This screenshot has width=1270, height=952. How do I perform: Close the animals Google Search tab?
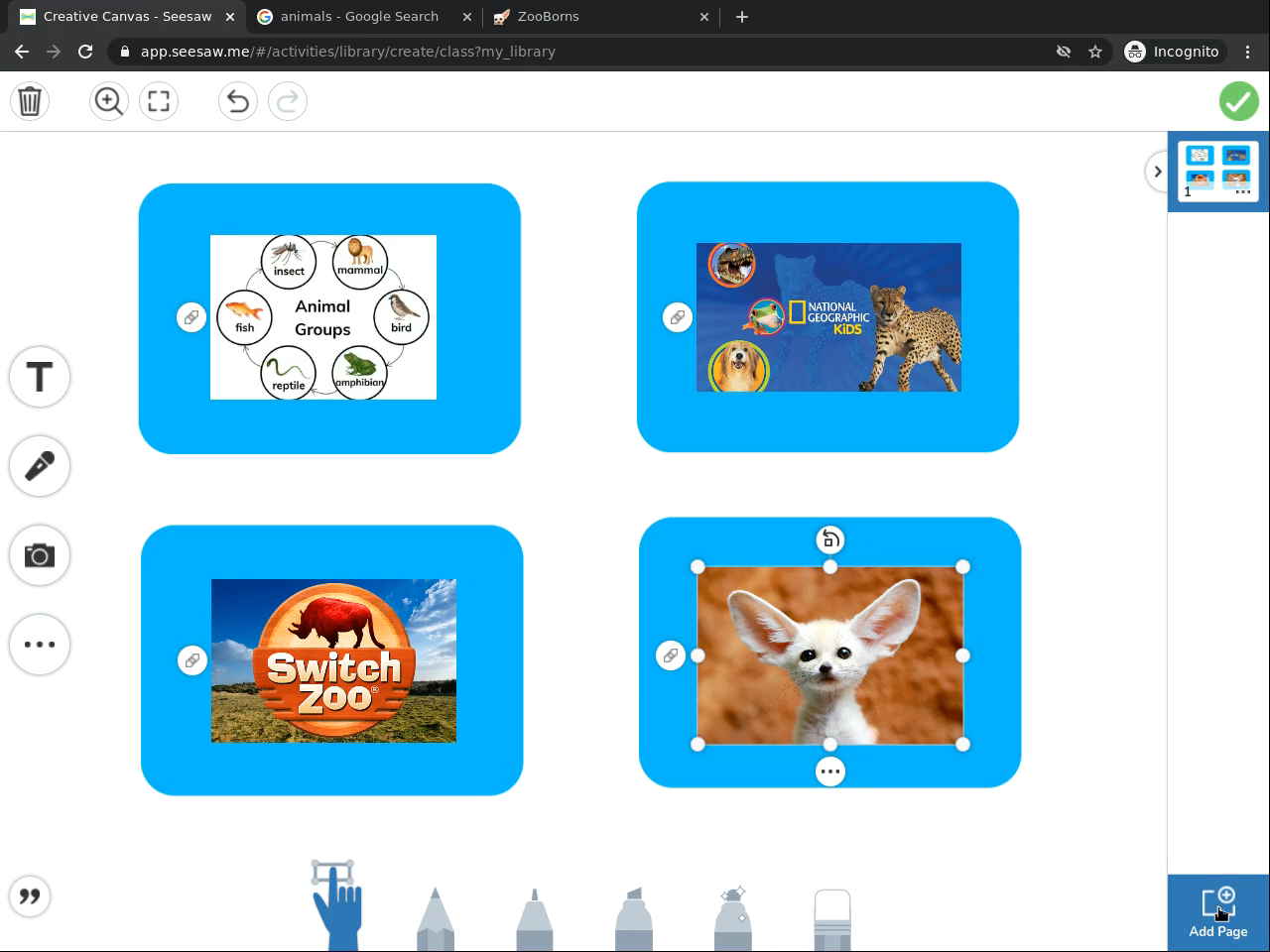click(467, 17)
